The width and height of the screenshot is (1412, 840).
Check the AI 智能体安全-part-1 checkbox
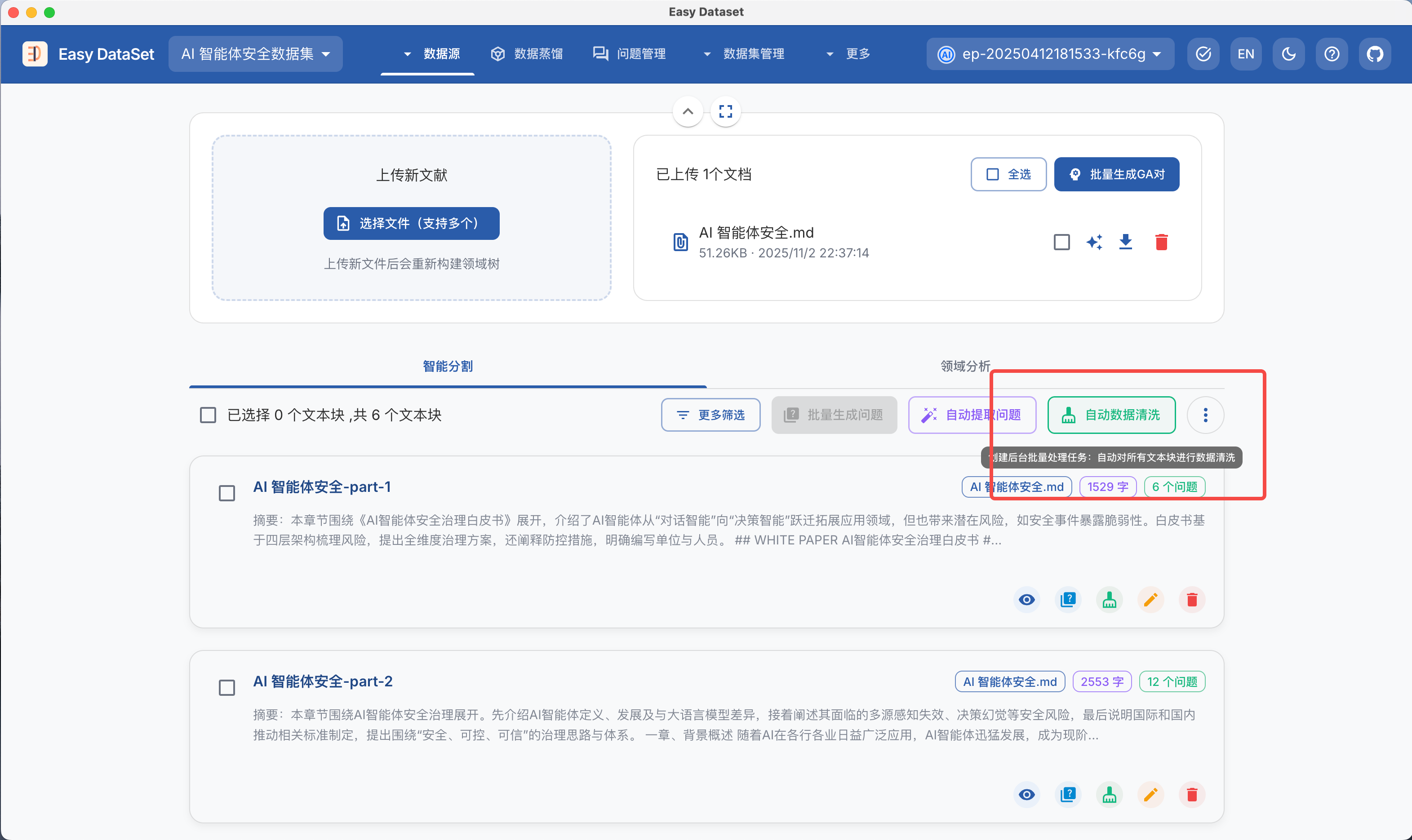(x=227, y=493)
